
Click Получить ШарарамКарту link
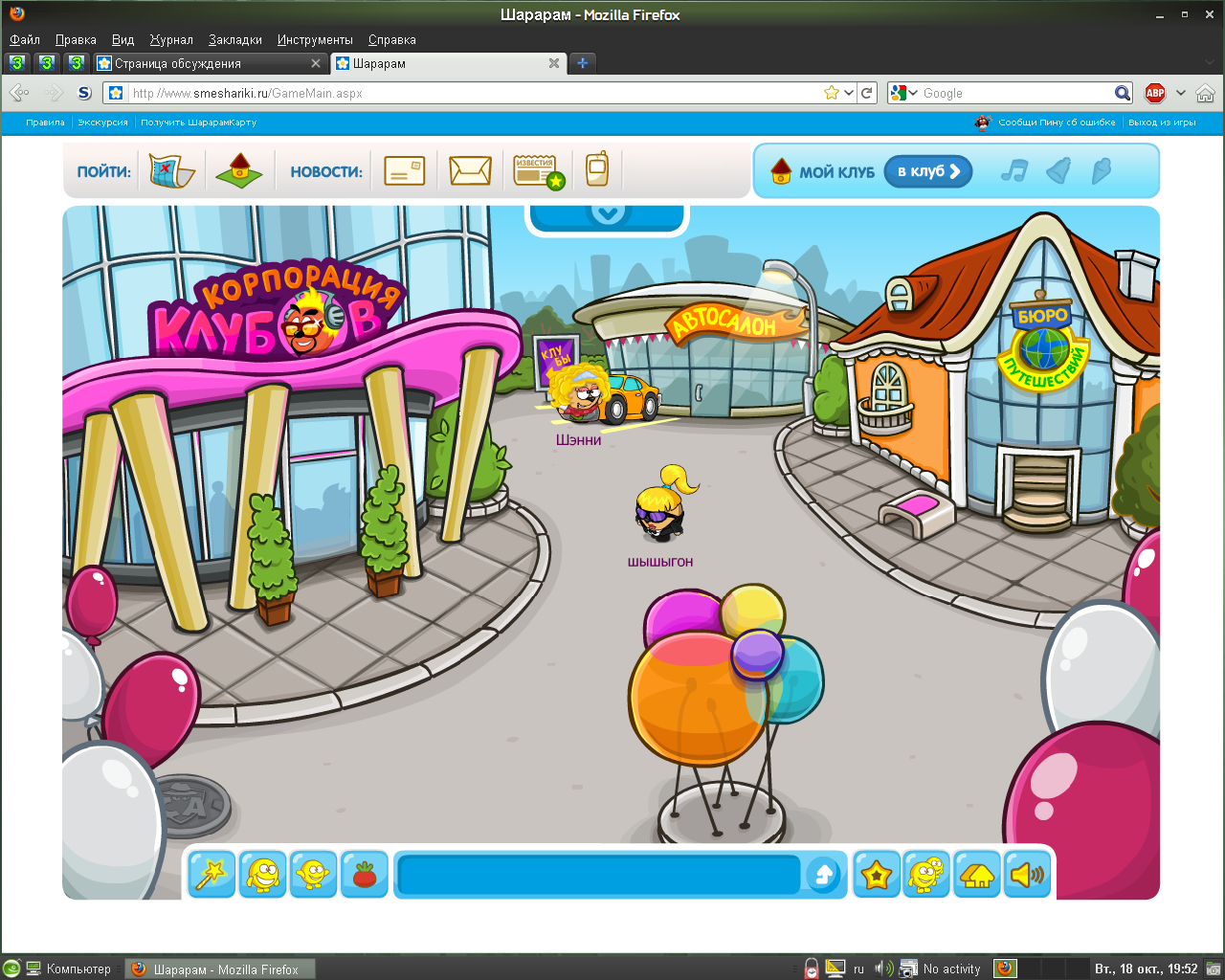[198, 122]
